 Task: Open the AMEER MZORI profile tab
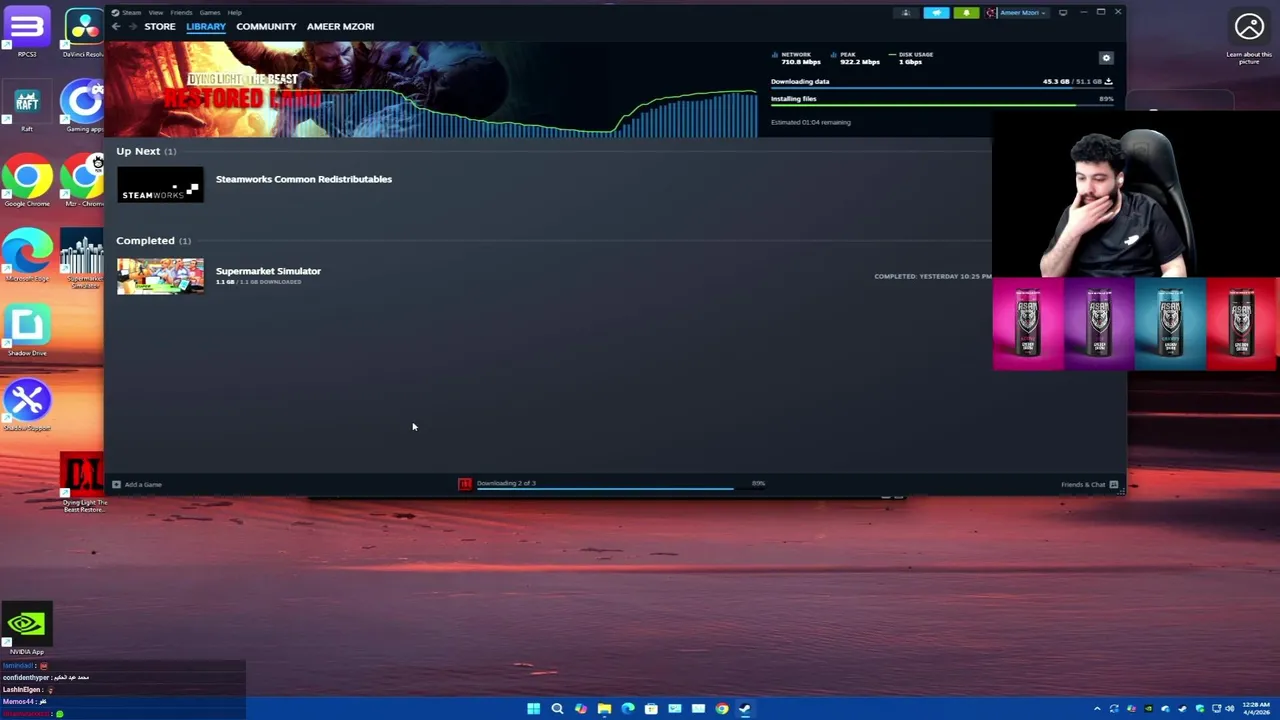tap(340, 27)
